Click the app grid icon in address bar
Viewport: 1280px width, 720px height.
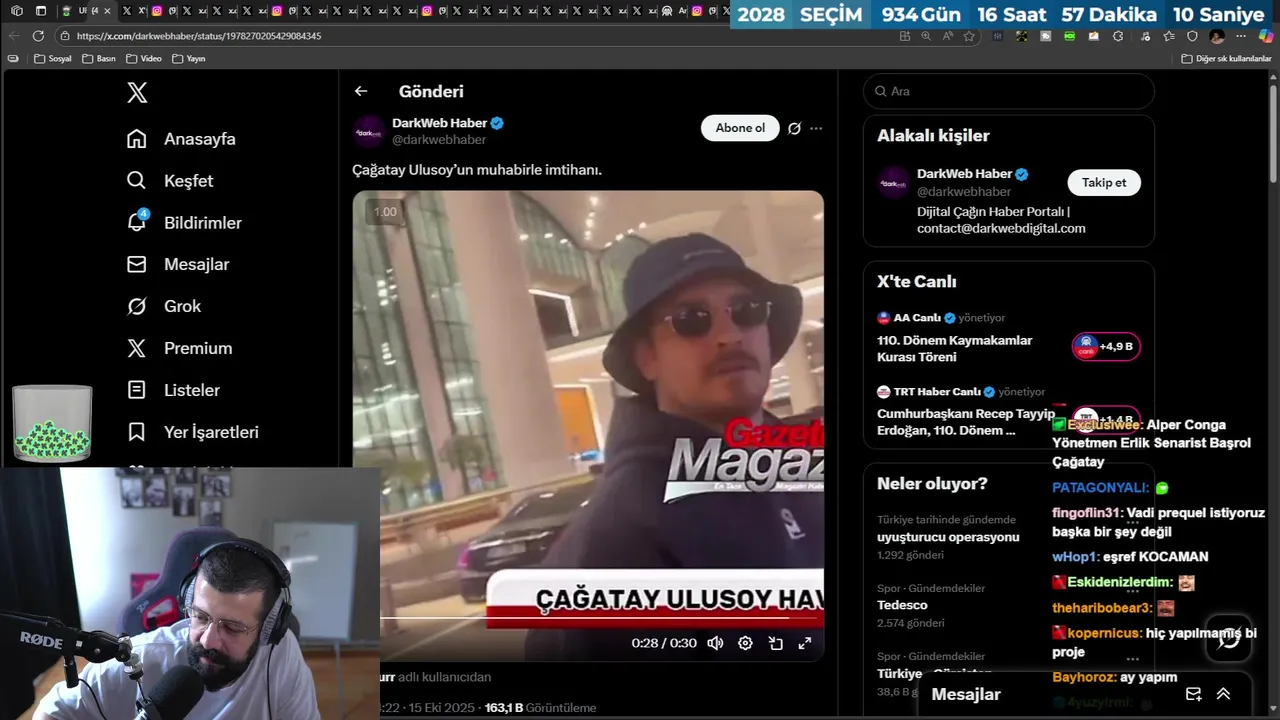click(x=905, y=36)
